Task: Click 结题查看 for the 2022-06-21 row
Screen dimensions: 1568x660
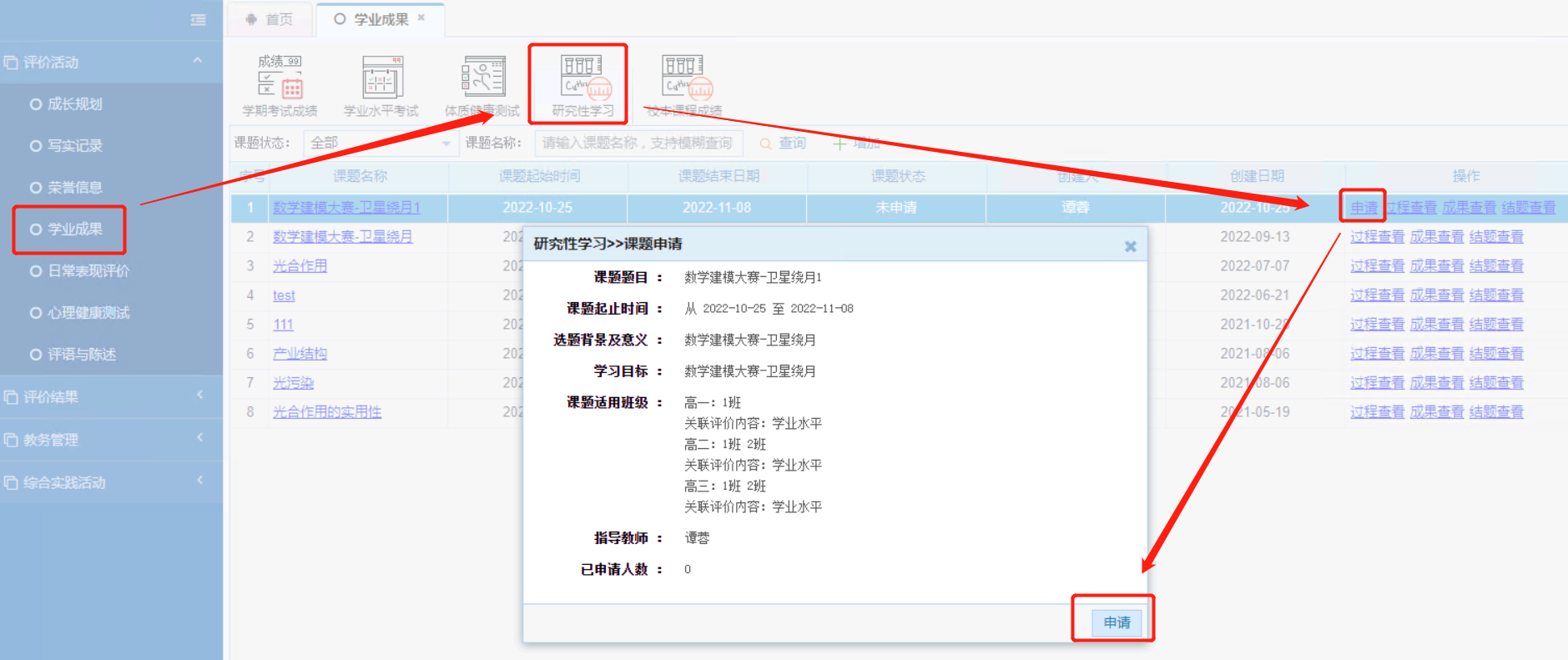Action: pyautogui.click(x=1496, y=295)
